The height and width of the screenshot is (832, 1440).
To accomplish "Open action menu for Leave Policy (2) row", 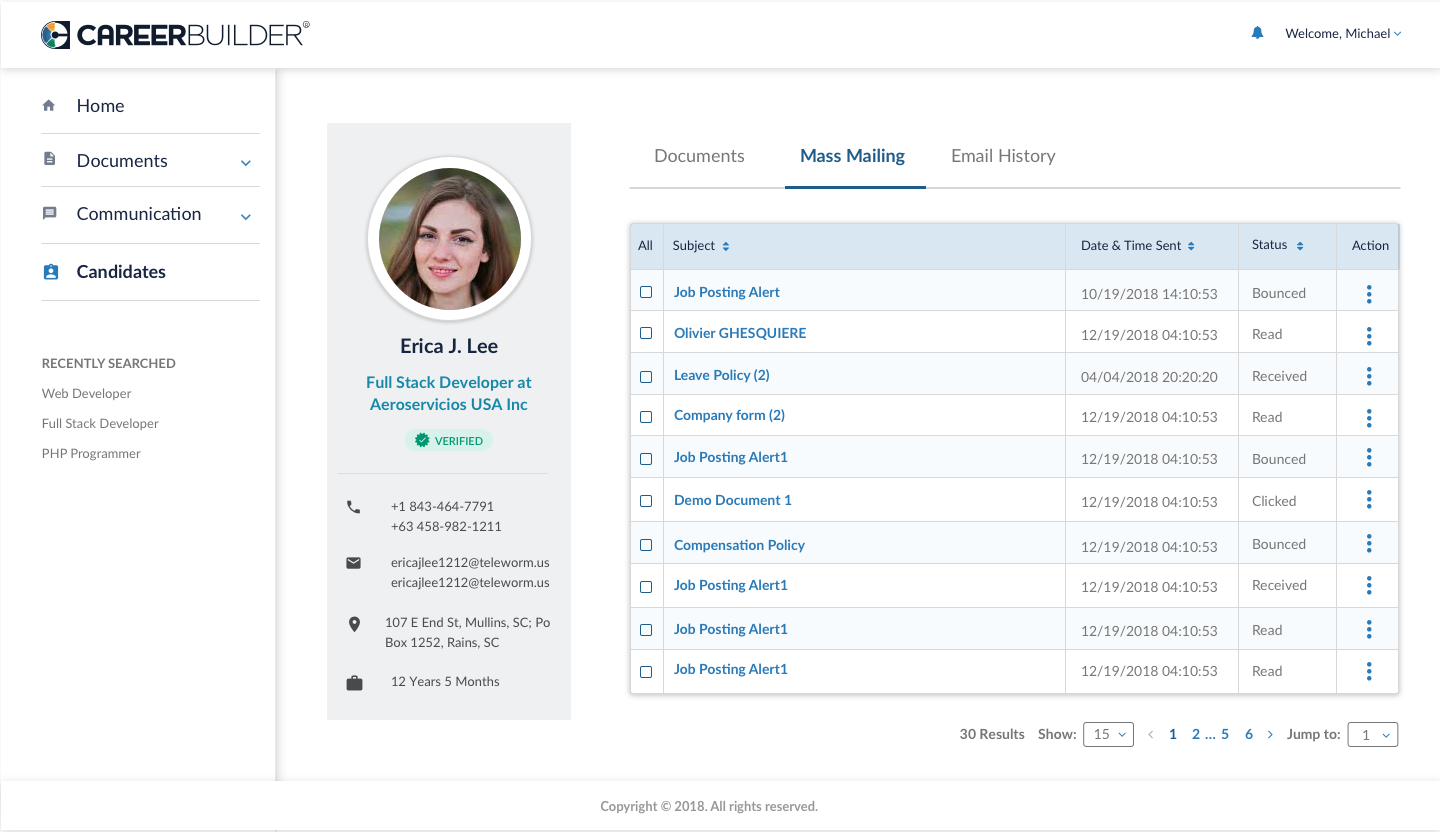I will tap(1368, 376).
